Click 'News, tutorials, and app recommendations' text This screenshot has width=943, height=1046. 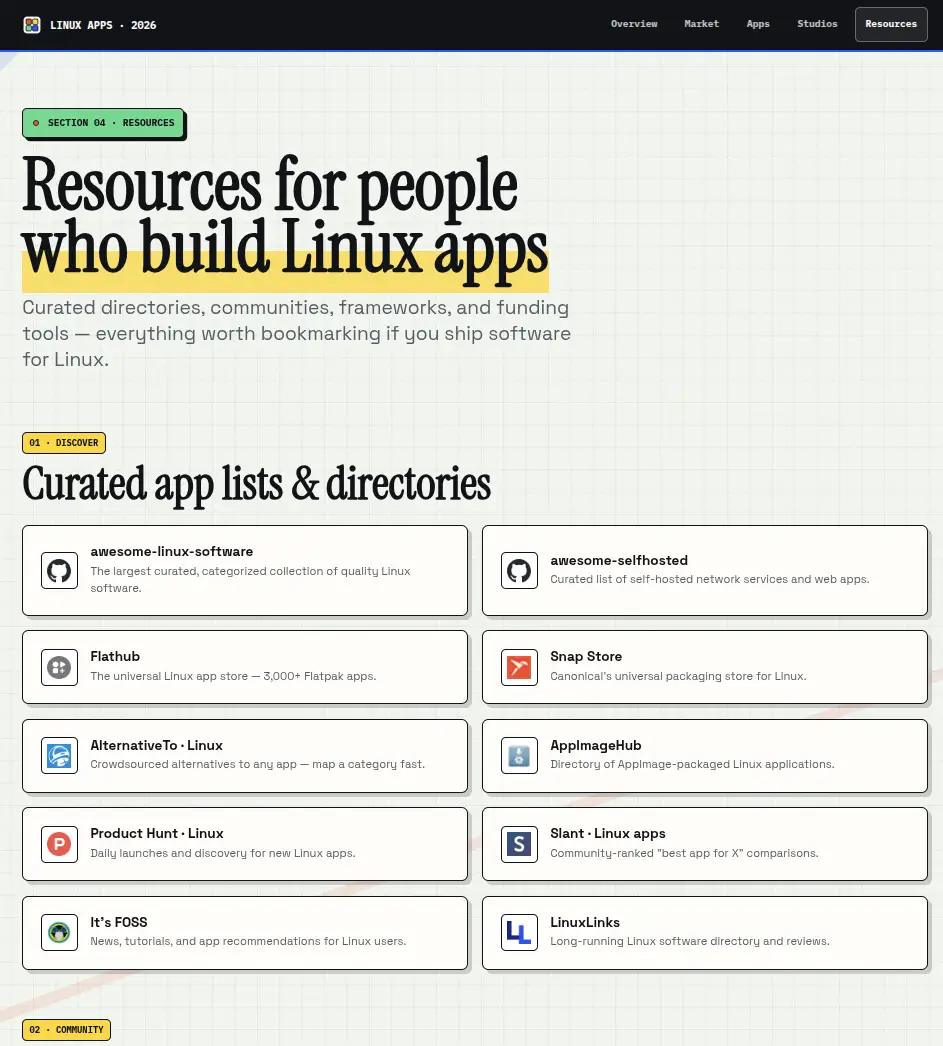(248, 941)
